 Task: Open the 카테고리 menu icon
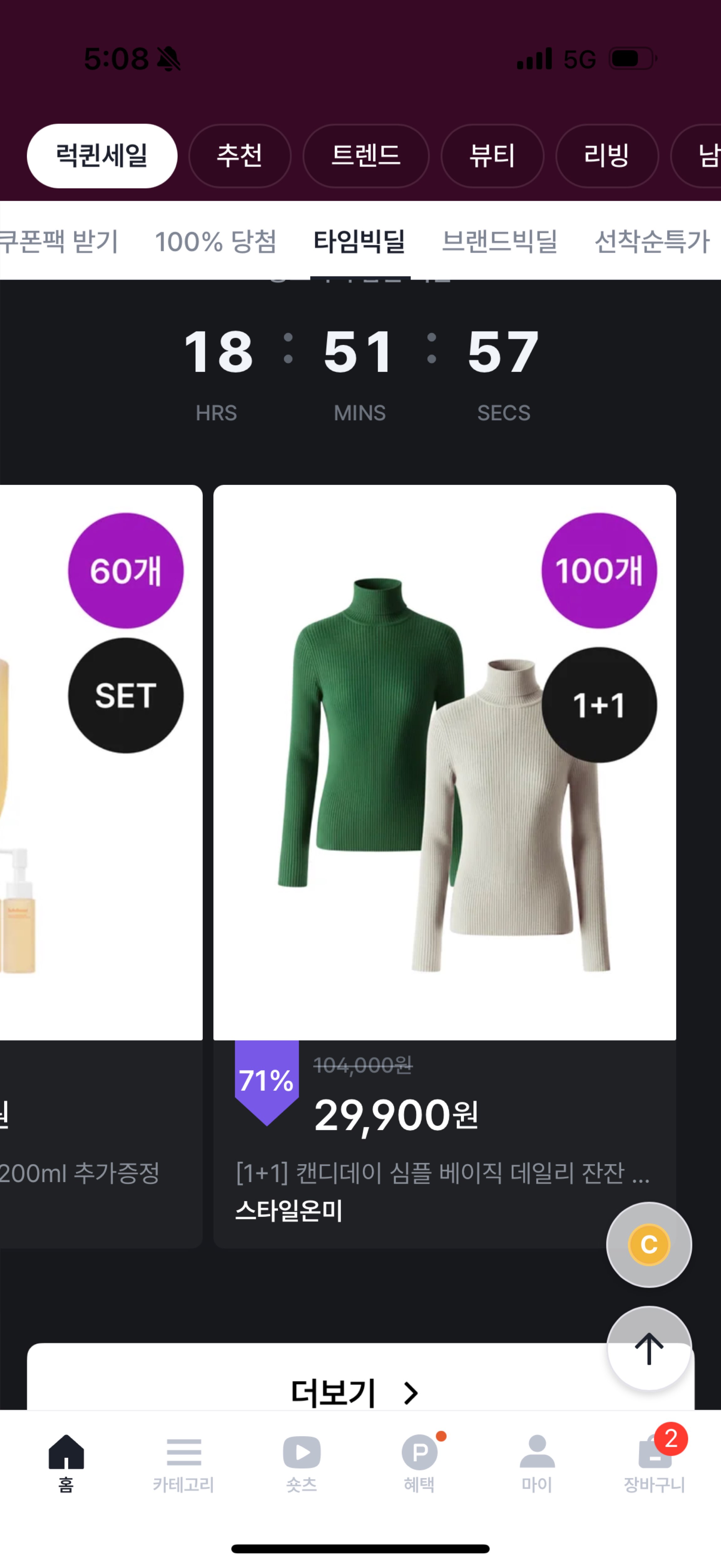coord(183,1452)
